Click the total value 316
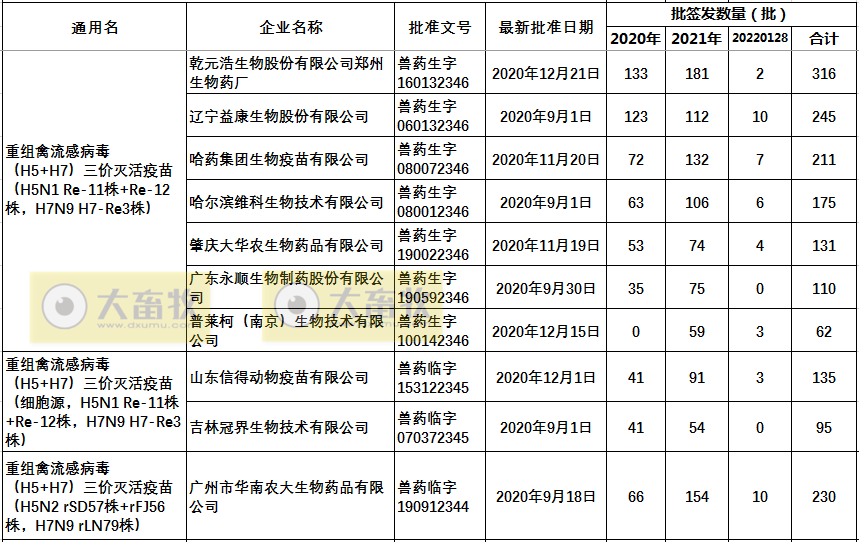The image size is (859, 542). click(x=823, y=74)
